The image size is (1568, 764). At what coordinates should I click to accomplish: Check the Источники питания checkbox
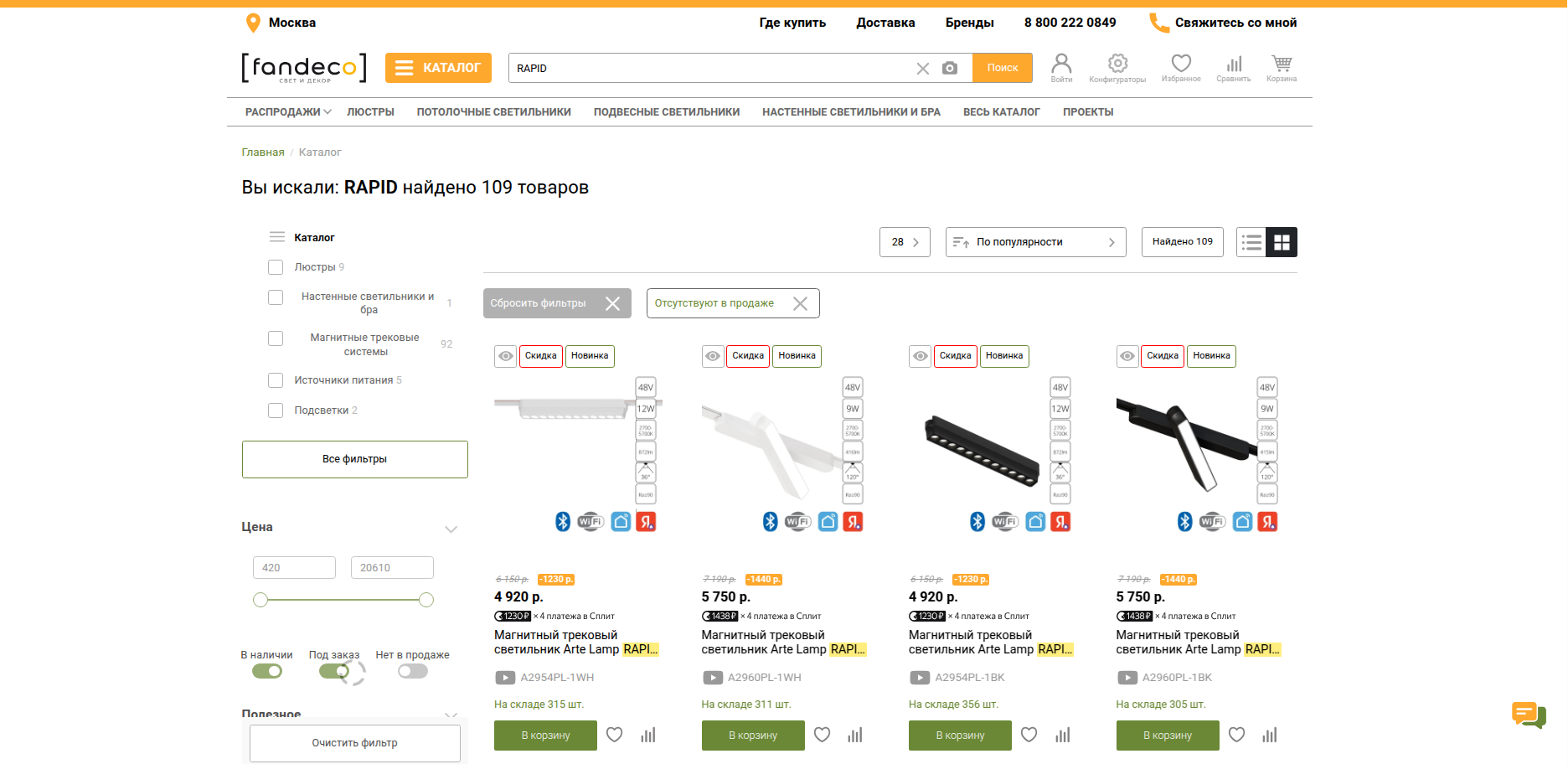[x=276, y=380]
